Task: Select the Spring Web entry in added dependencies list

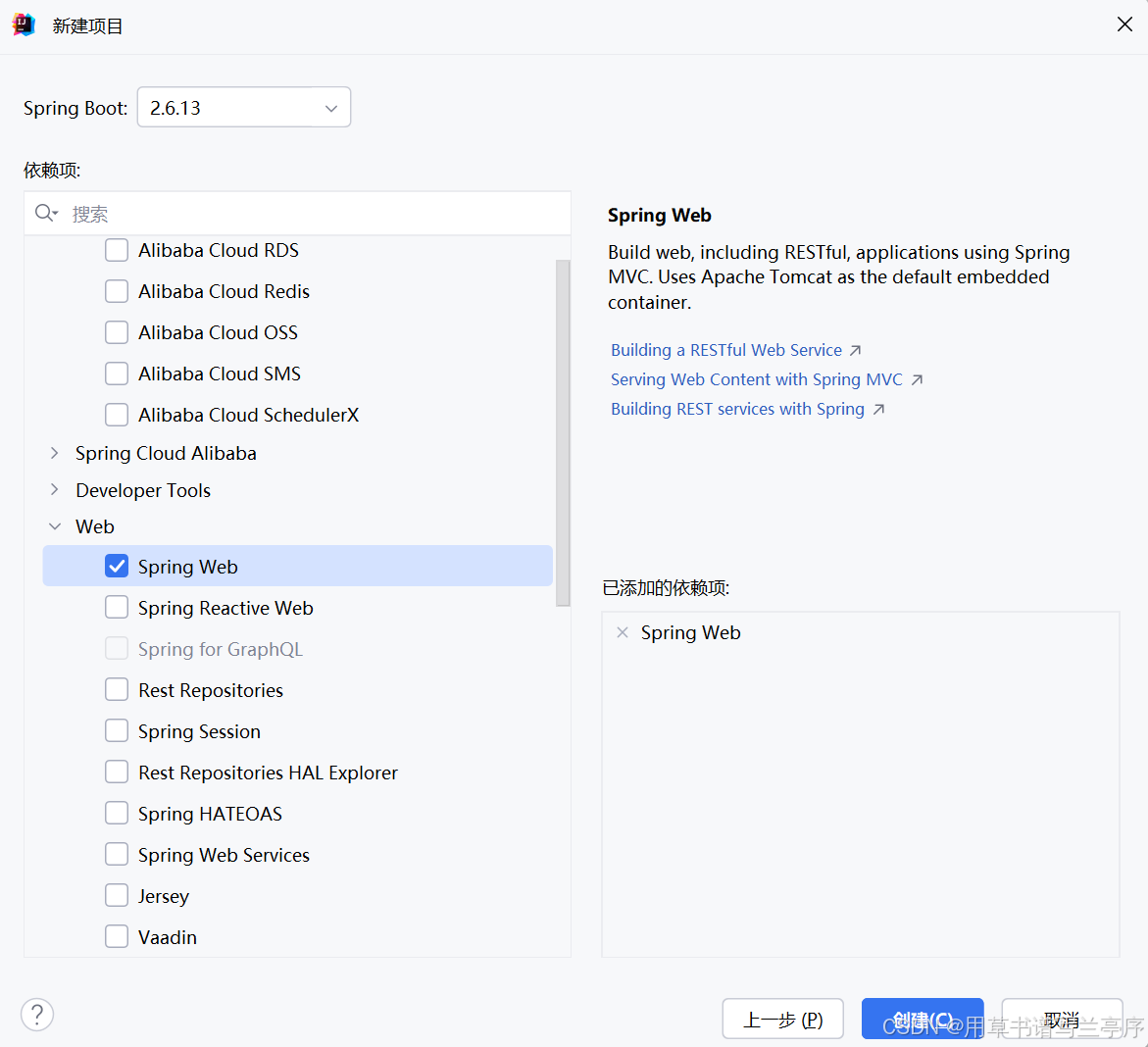Action: coord(690,632)
